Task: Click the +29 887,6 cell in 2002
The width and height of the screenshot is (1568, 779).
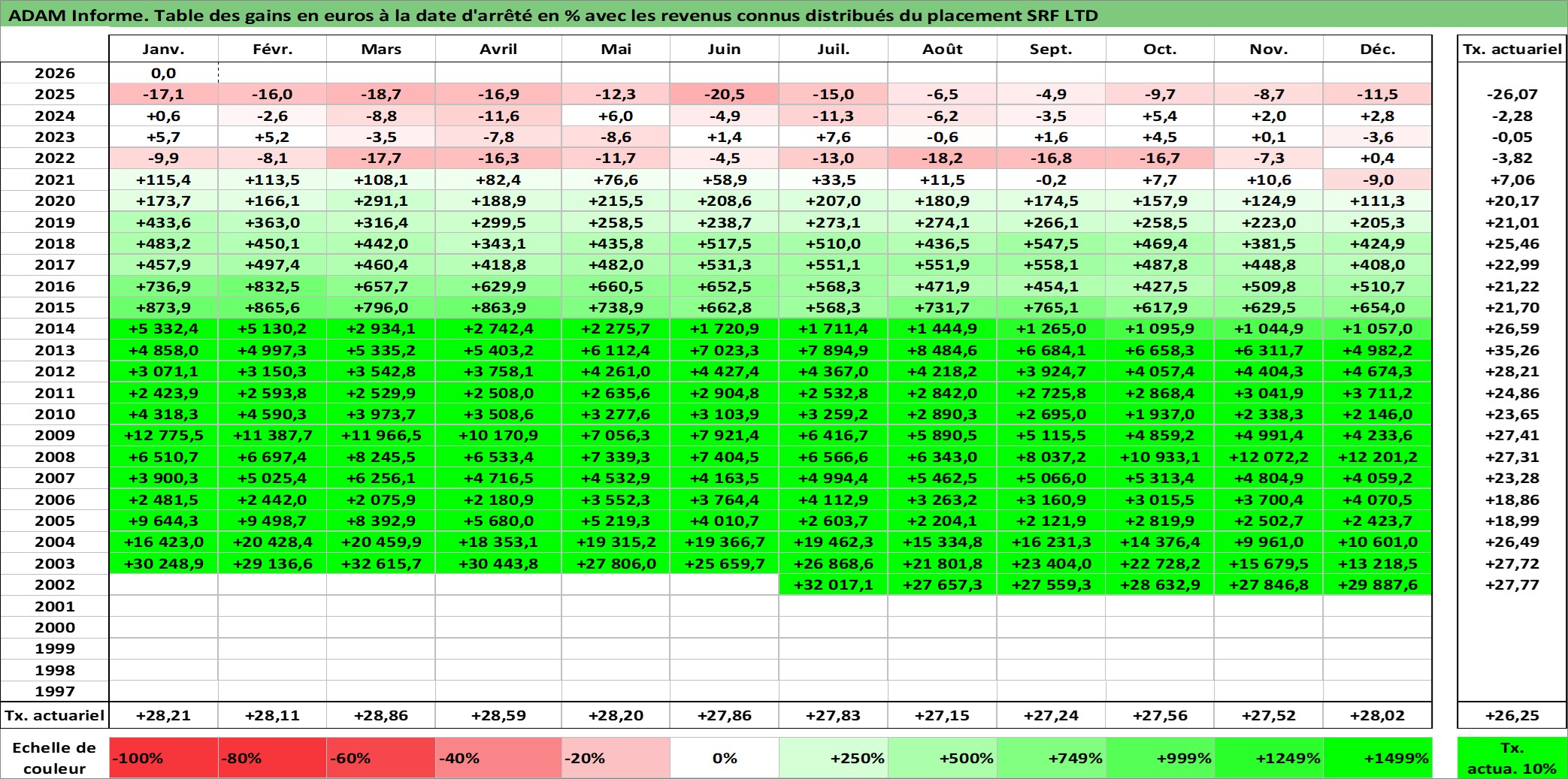Action: click(1378, 584)
